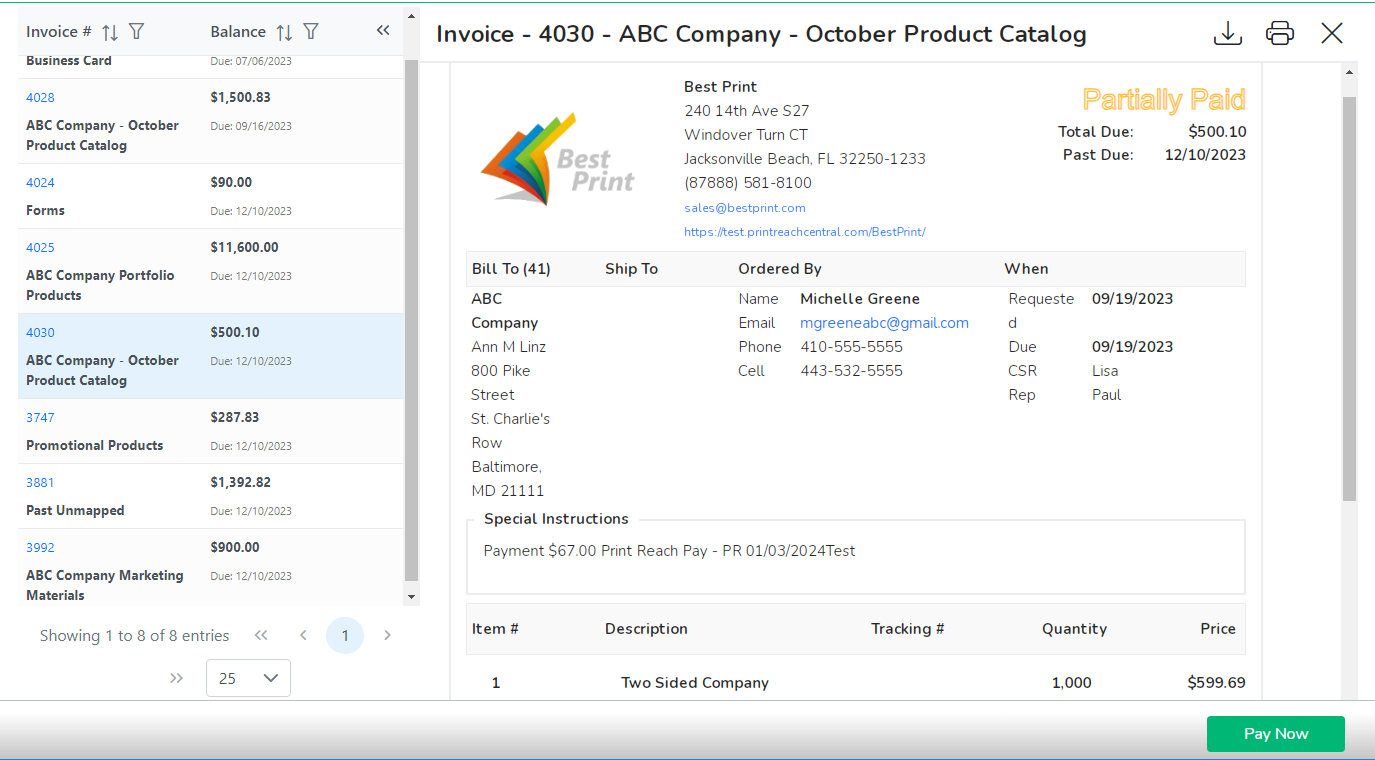Click the Partially Paid status label

tap(1164, 100)
